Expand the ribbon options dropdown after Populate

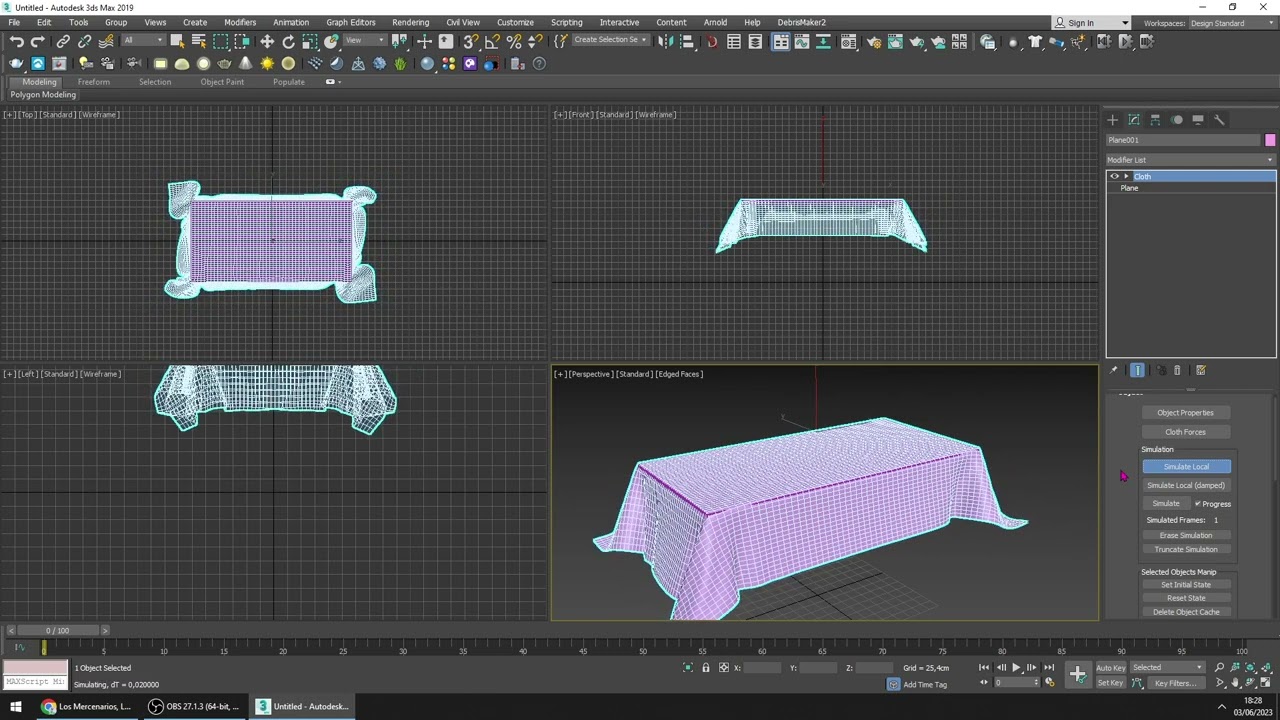332,82
